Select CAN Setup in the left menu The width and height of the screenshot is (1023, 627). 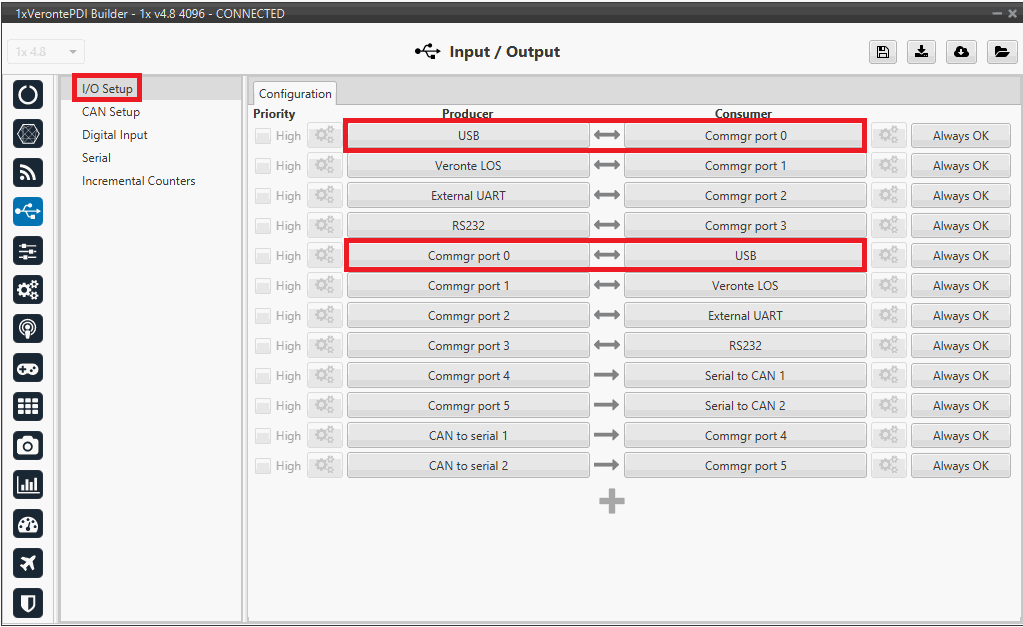(111, 112)
